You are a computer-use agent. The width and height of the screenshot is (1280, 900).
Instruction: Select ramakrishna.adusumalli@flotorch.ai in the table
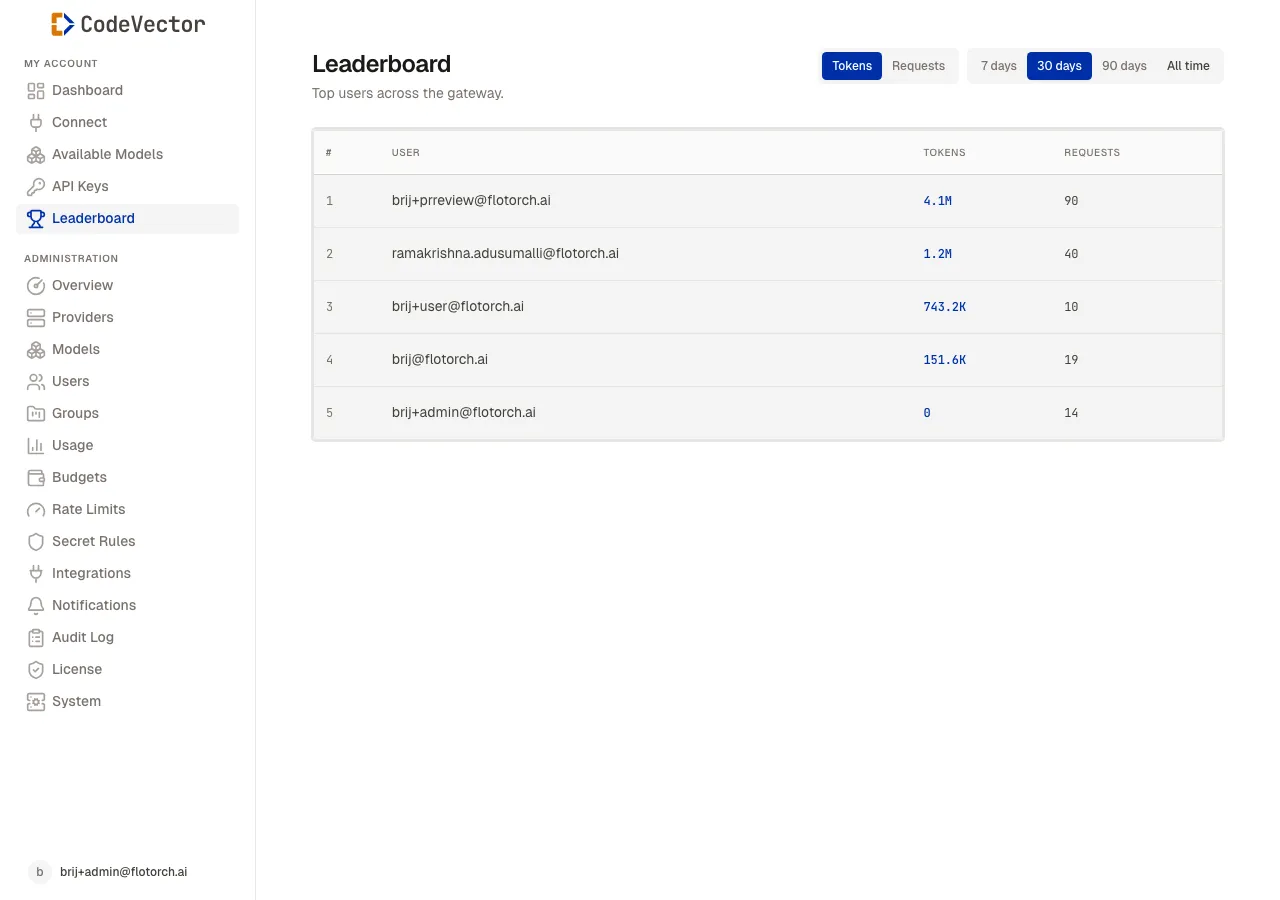pos(505,254)
